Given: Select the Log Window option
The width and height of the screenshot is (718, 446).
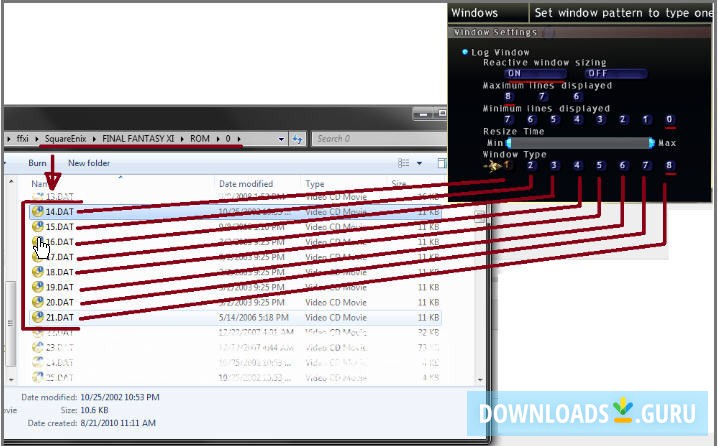Looking at the screenshot, I should (496, 52).
